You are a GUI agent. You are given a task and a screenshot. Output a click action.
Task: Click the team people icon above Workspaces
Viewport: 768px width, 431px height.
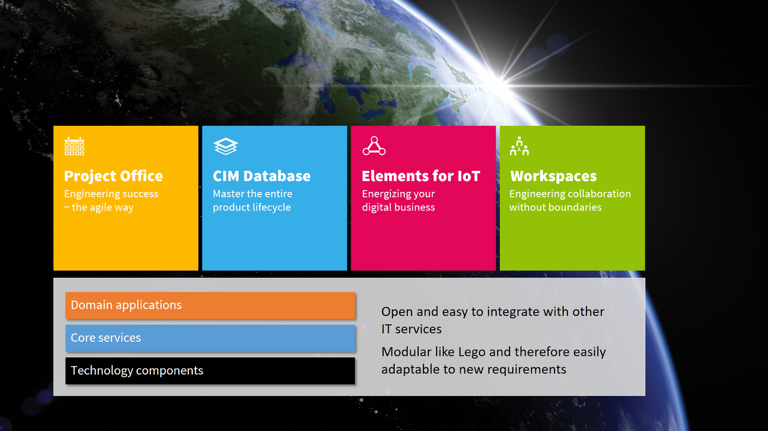click(519, 146)
